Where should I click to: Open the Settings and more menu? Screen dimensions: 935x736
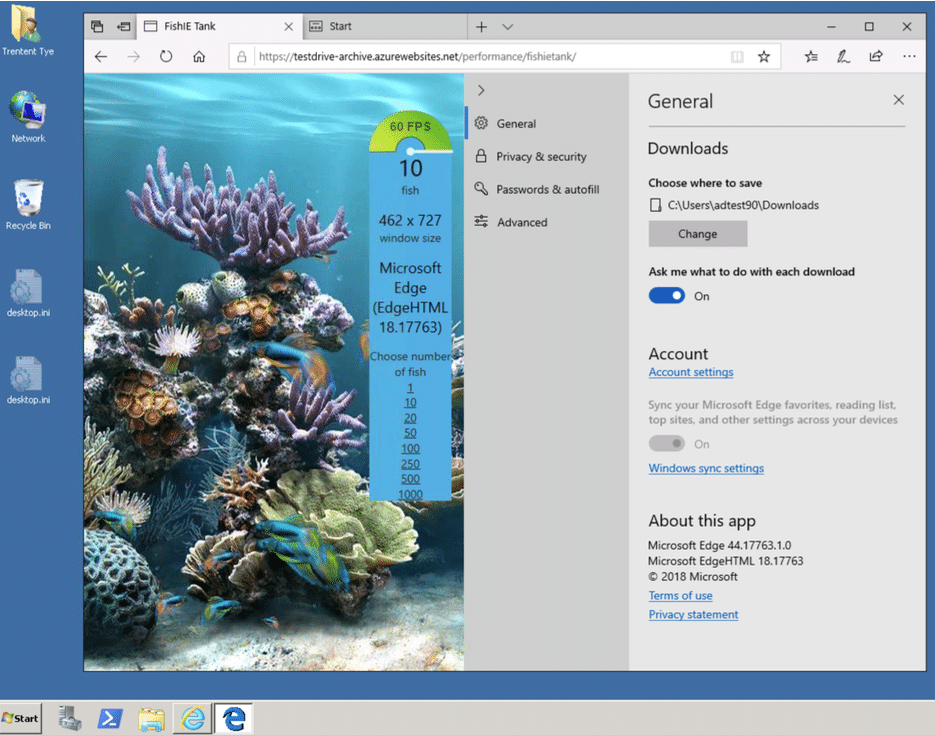pyautogui.click(x=909, y=57)
